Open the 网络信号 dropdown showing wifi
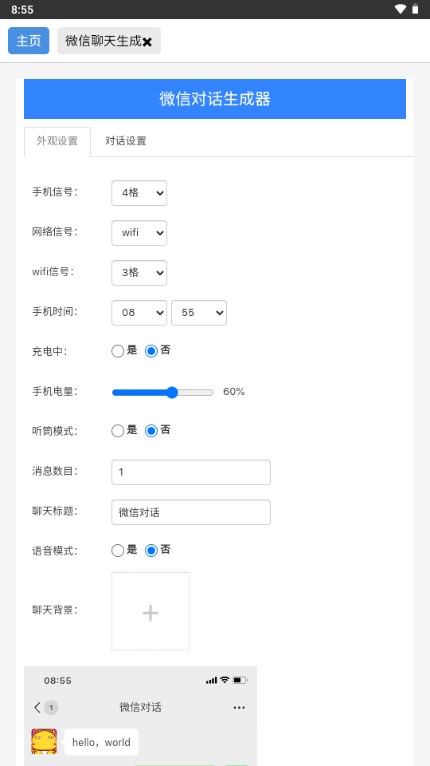 139,233
